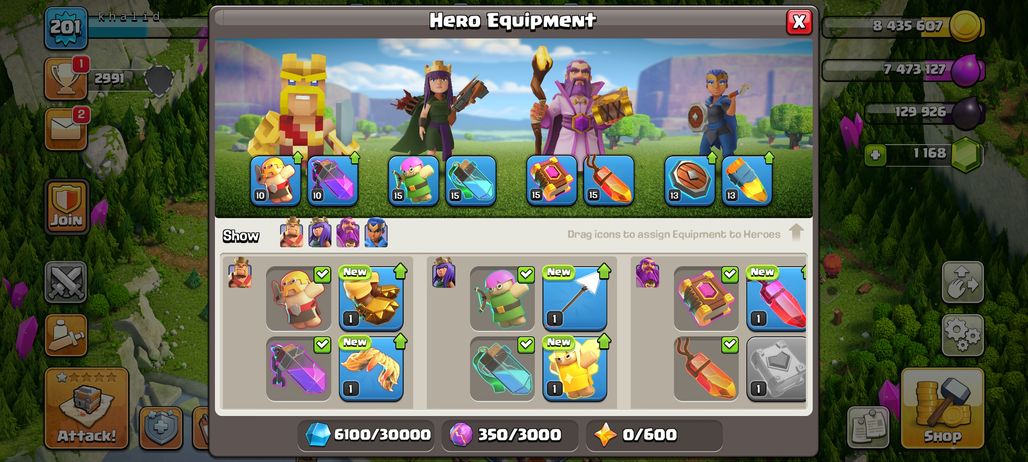Screen dimensions: 1028x462
Task: Select the Spiky Ball golden gauntlet equipment
Action: pyautogui.click(x=371, y=298)
